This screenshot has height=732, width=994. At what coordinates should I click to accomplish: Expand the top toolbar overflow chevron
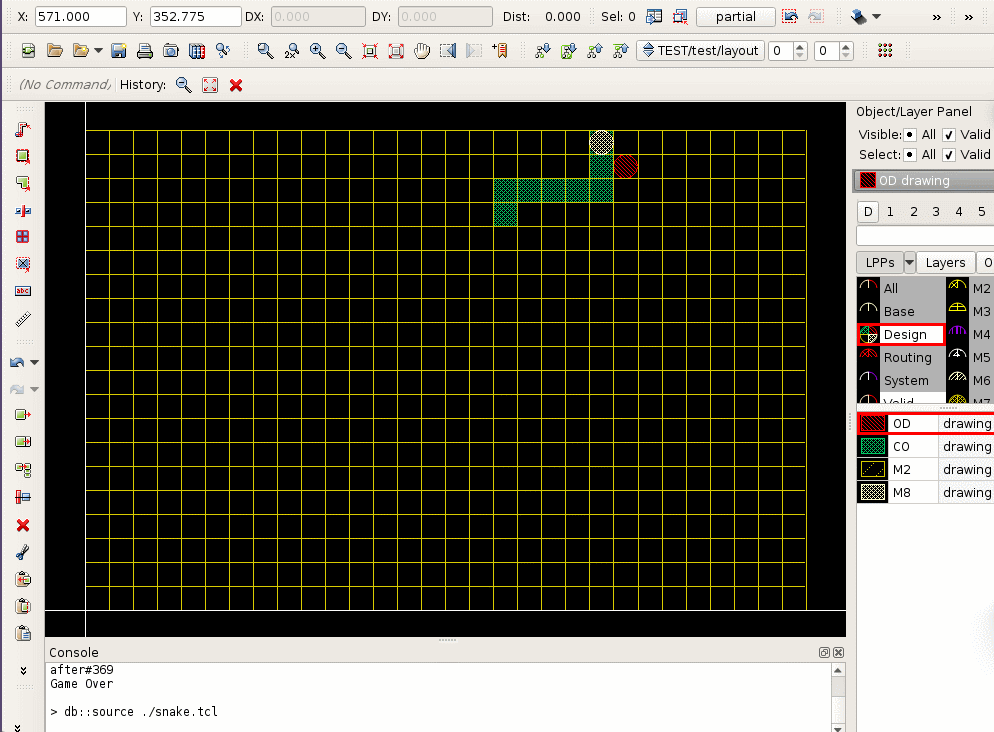click(x=936, y=17)
